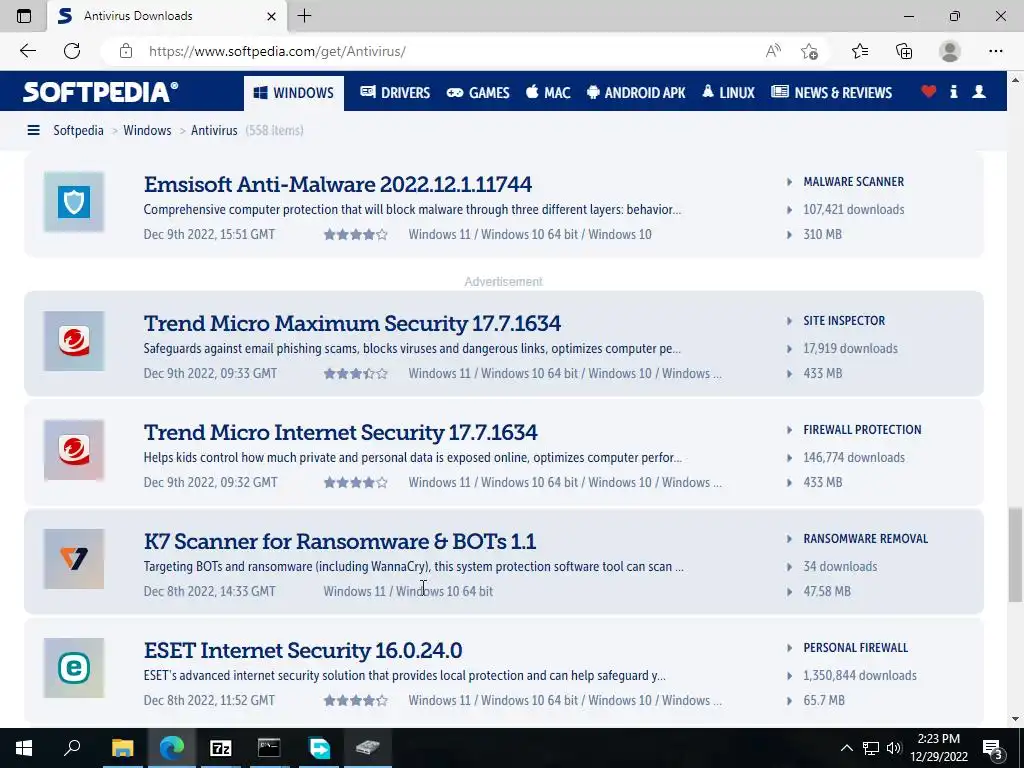
Task: Open the Windows Start menu
Action: click(24, 748)
